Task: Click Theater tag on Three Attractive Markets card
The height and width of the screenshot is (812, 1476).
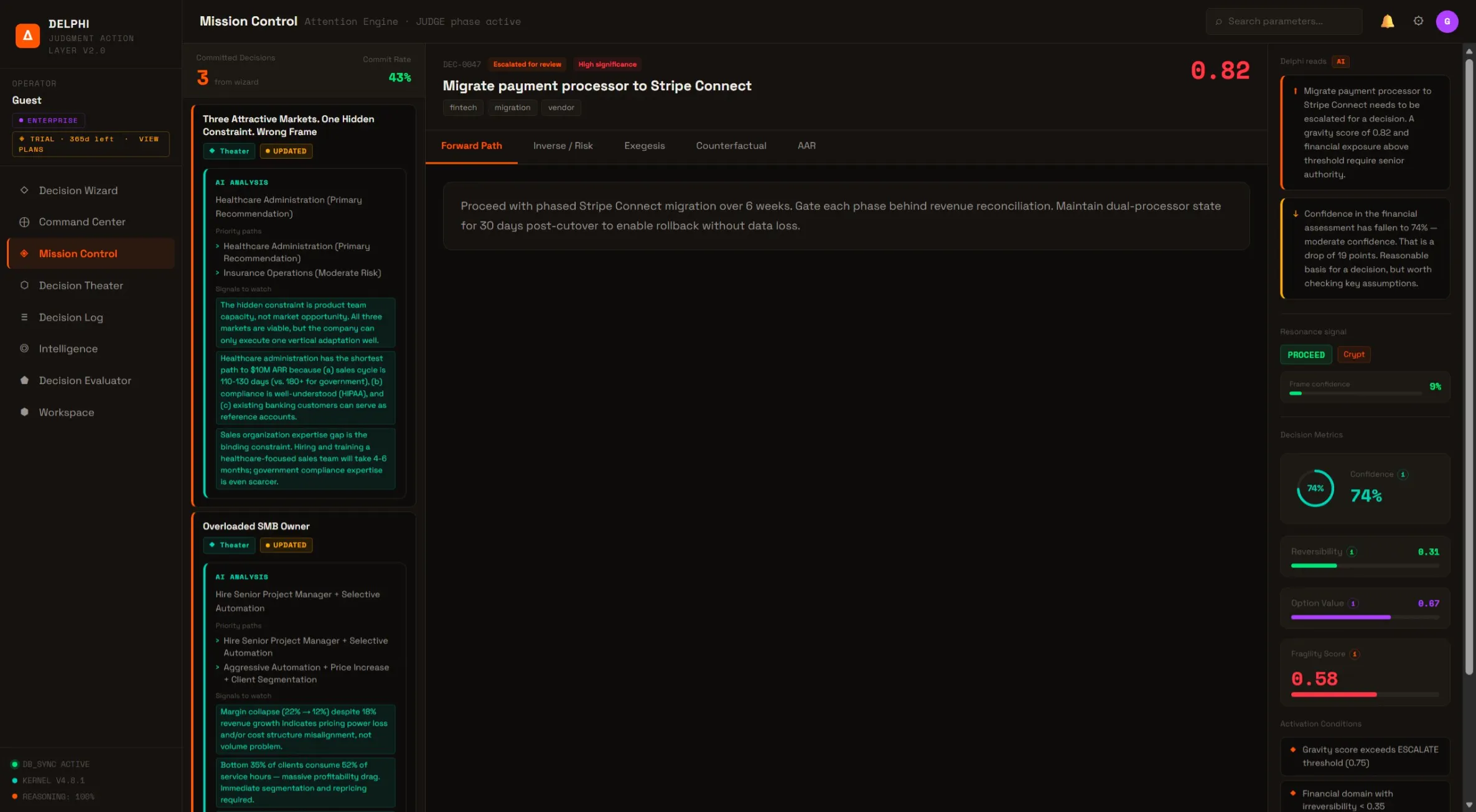Action: pyautogui.click(x=229, y=151)
